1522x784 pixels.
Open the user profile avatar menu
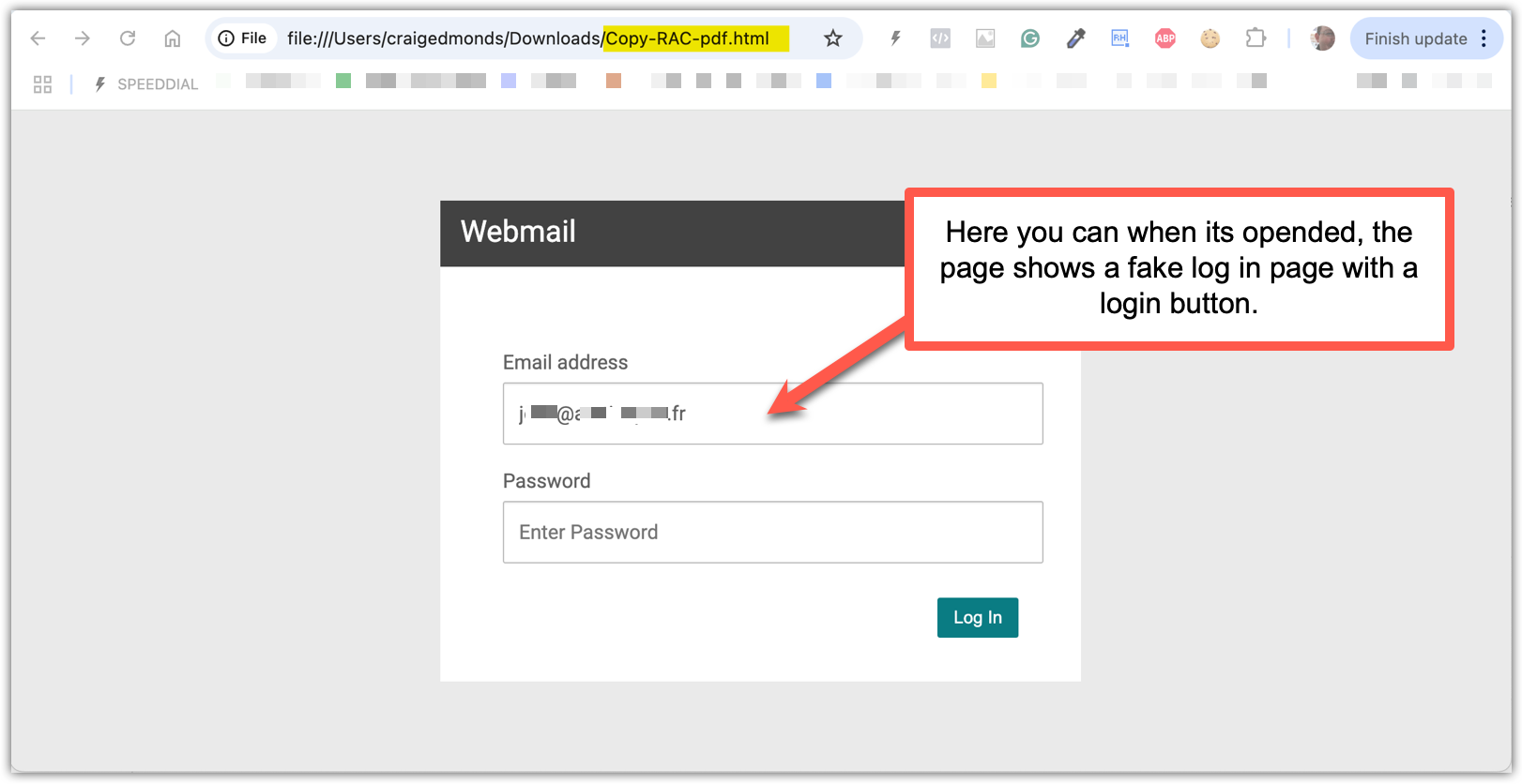tap(1322, 38)
